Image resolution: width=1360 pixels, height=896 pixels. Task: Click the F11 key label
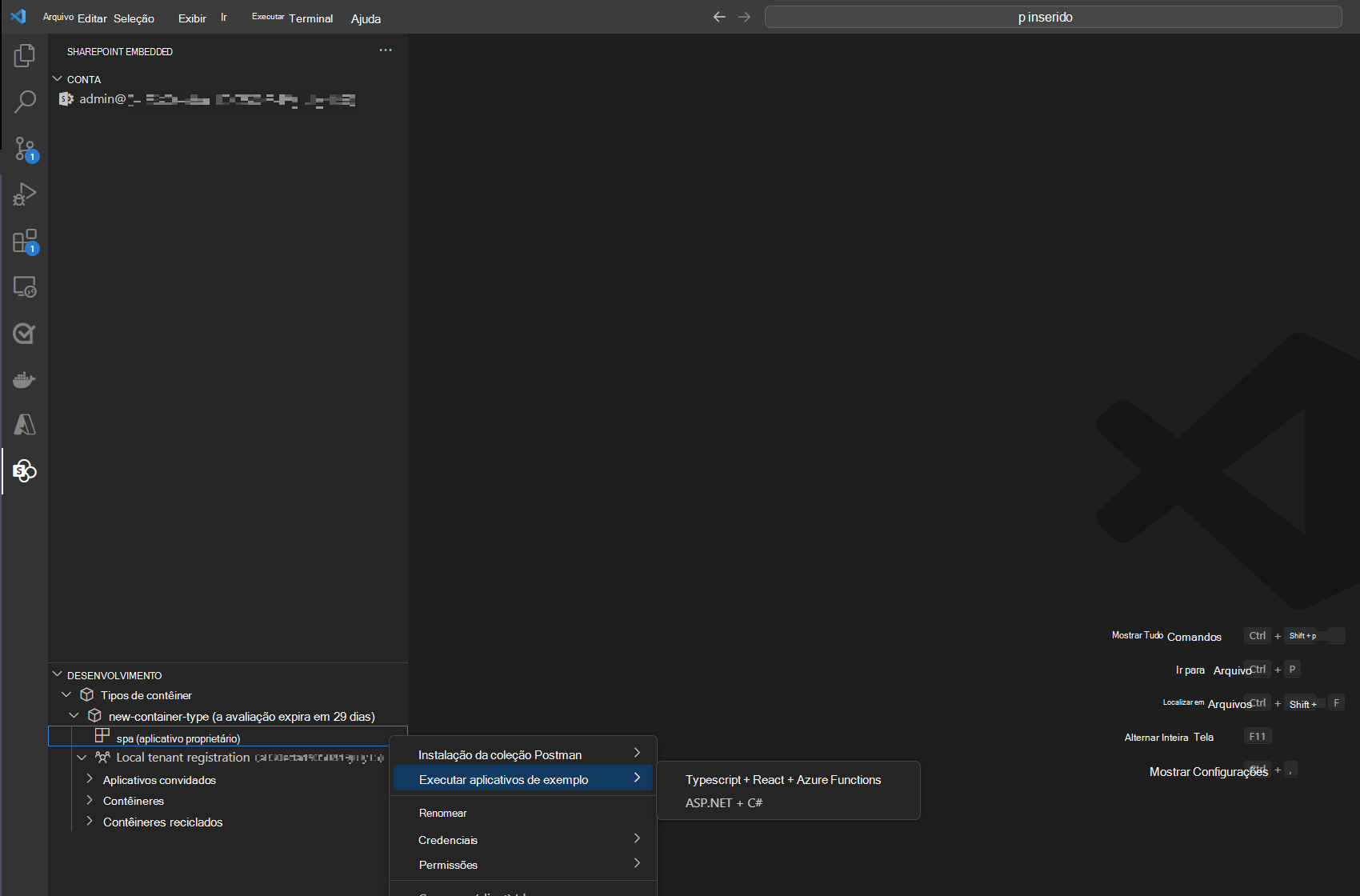coord(1258,736)
